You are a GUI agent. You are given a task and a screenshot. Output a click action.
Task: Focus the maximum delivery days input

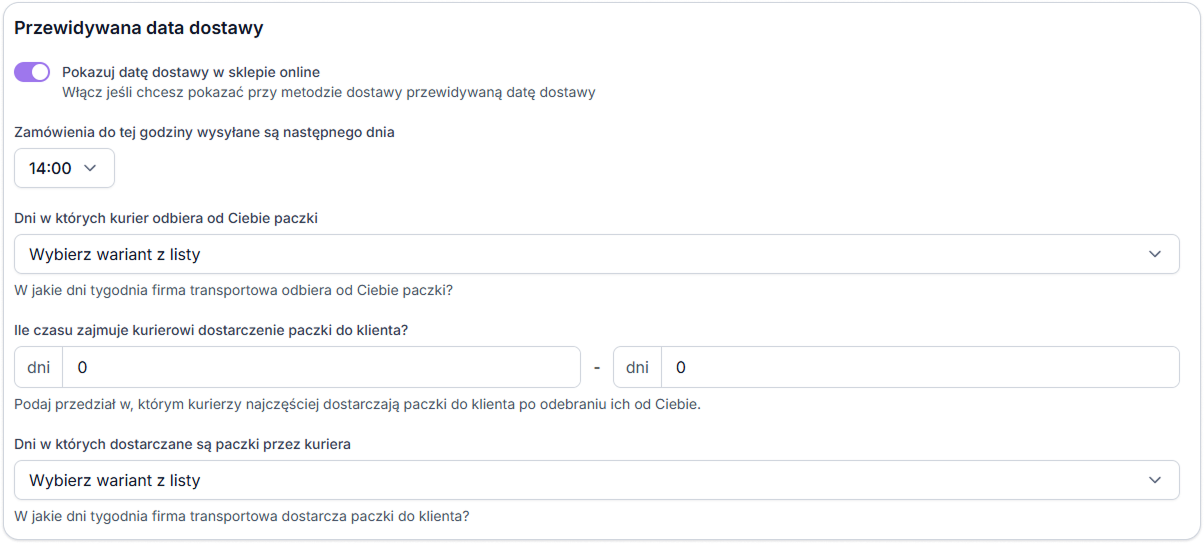pyautogui.click(x=921, y=367)
